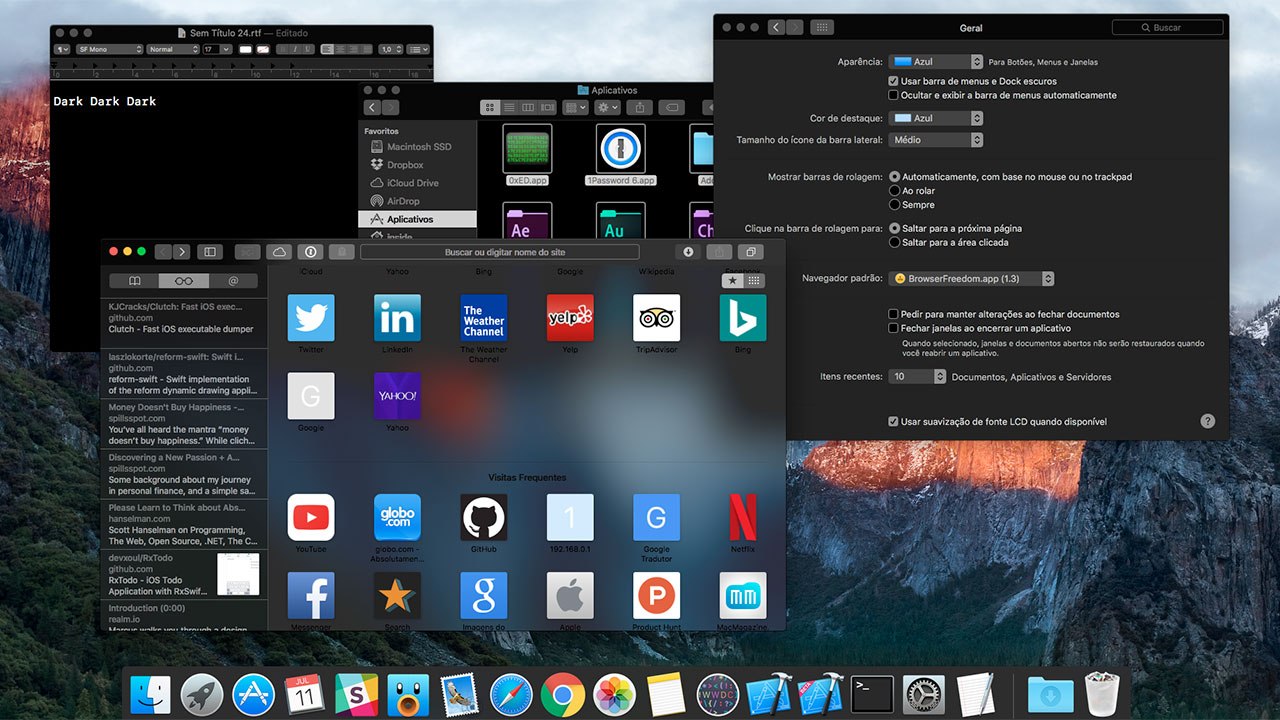Check 'Fechar janelas ao encerrar um aplicativo'
The image size is (1280, 720).
893,328
